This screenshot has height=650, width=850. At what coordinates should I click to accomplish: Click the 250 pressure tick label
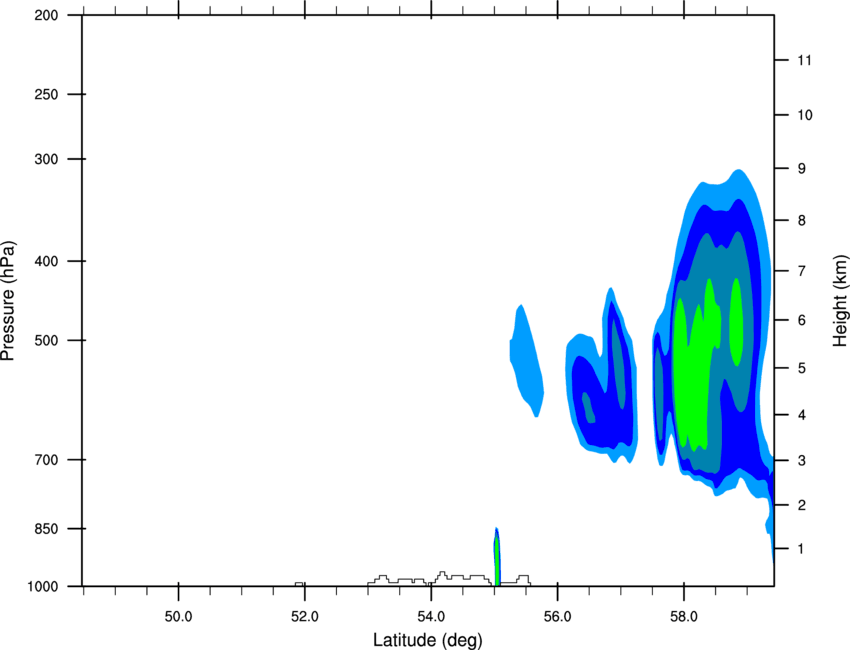(46, 94)
